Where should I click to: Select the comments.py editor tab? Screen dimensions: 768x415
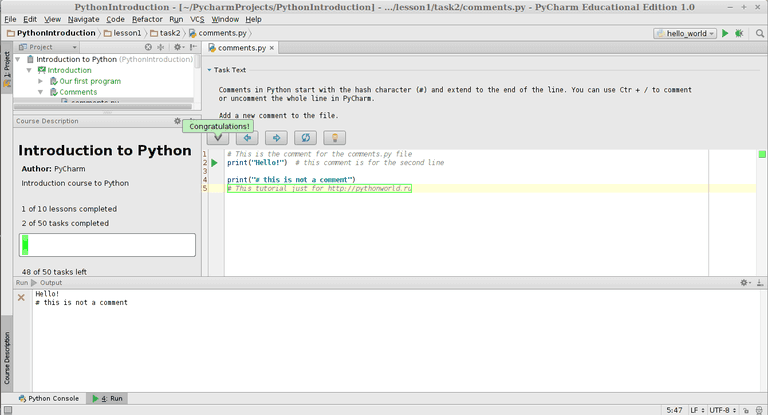[241, 48]
